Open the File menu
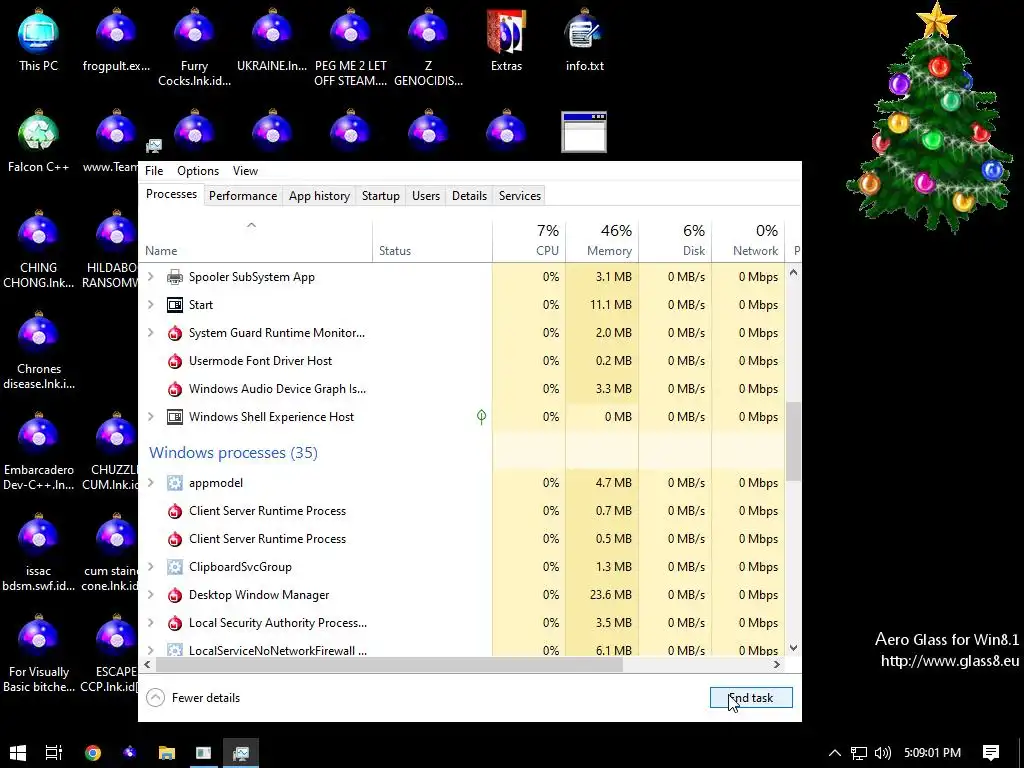1024x768 pixels. [x=154, y=171]
